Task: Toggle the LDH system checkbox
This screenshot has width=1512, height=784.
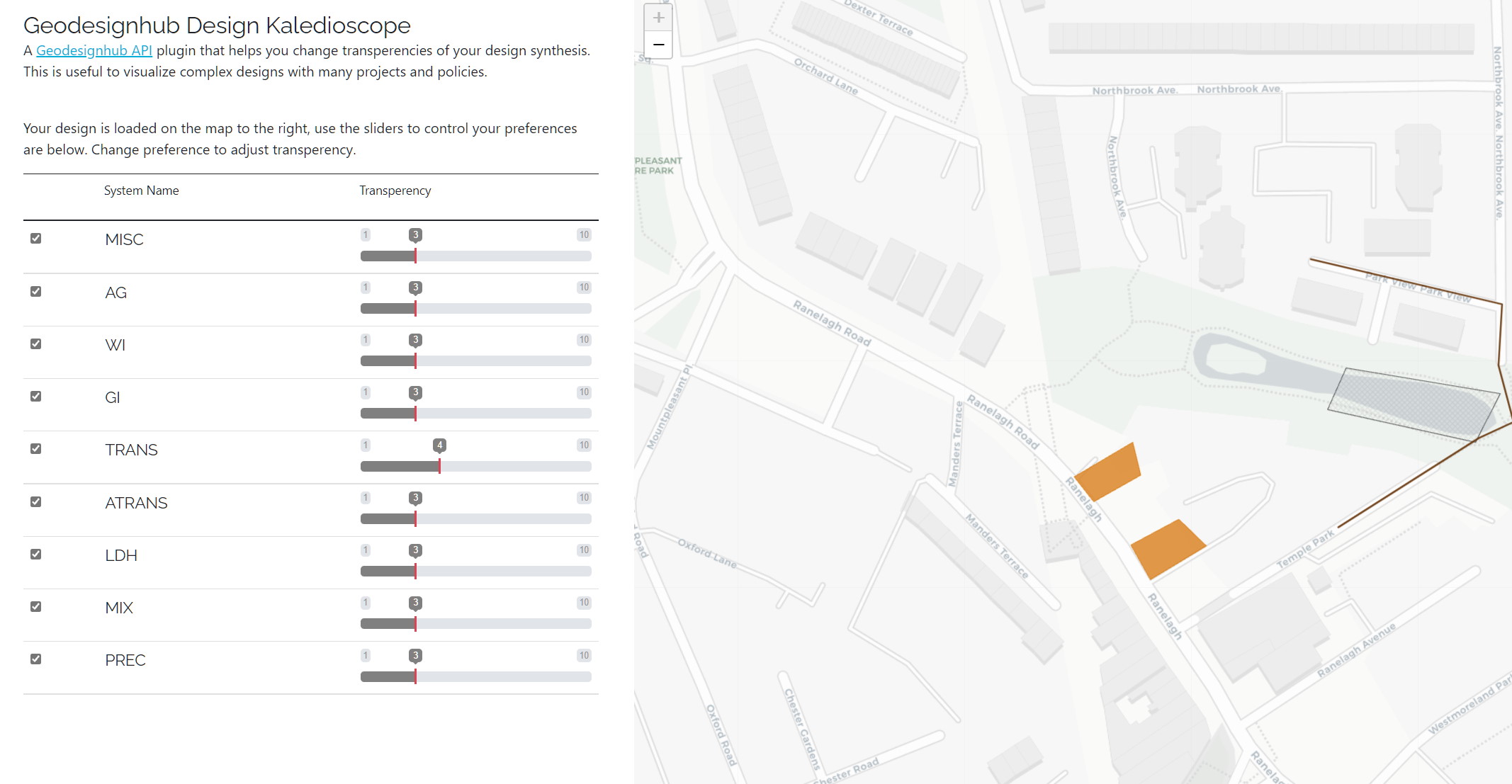Action: coord(36,555)
